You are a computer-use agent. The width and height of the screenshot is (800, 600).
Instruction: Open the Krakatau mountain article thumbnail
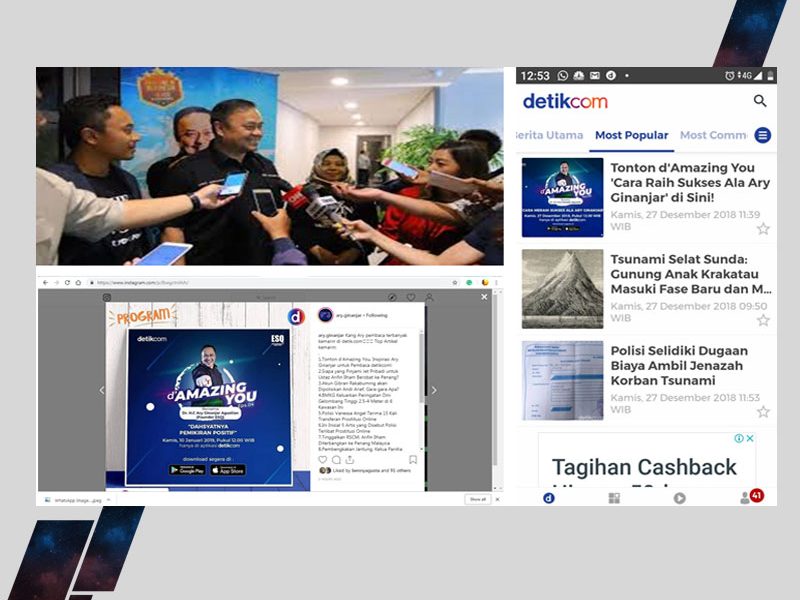(562, 289)
